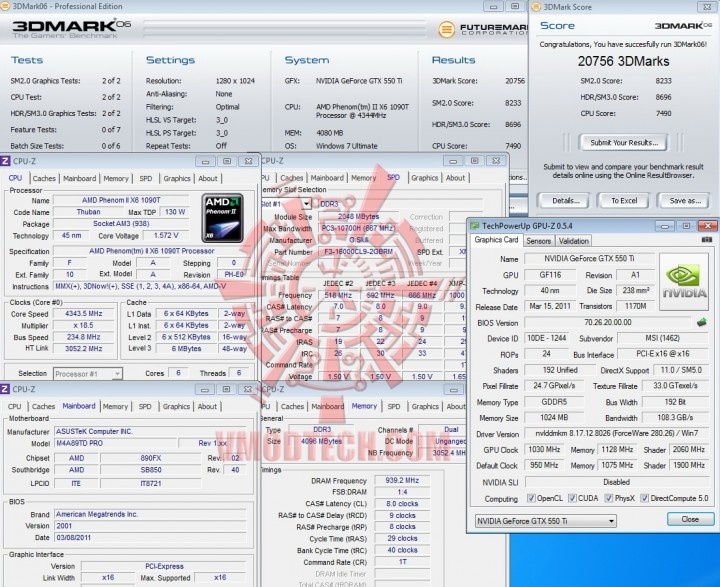This screenshot has height=587, width=720.
Task: Open the Memory tab in bottom-right CPU-Z window
Action: click(364, 406)
